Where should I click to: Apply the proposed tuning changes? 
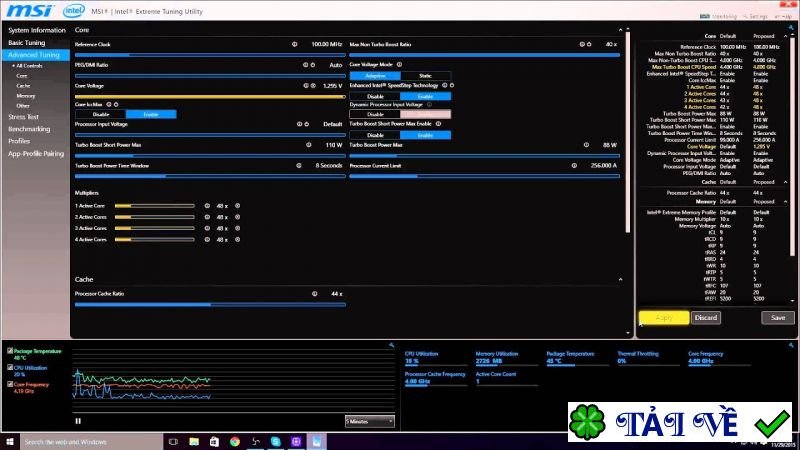click(664, 318)
